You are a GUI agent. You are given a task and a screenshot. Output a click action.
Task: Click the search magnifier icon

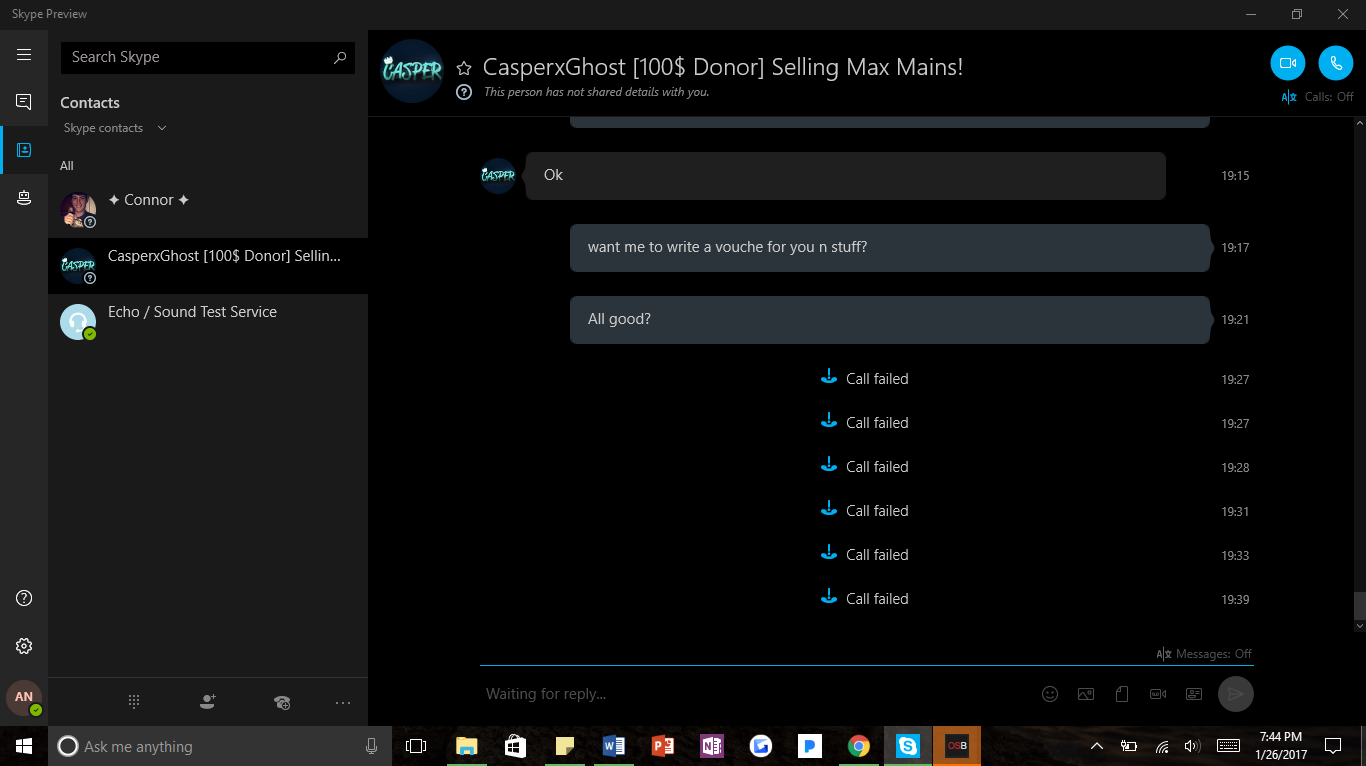340,57
